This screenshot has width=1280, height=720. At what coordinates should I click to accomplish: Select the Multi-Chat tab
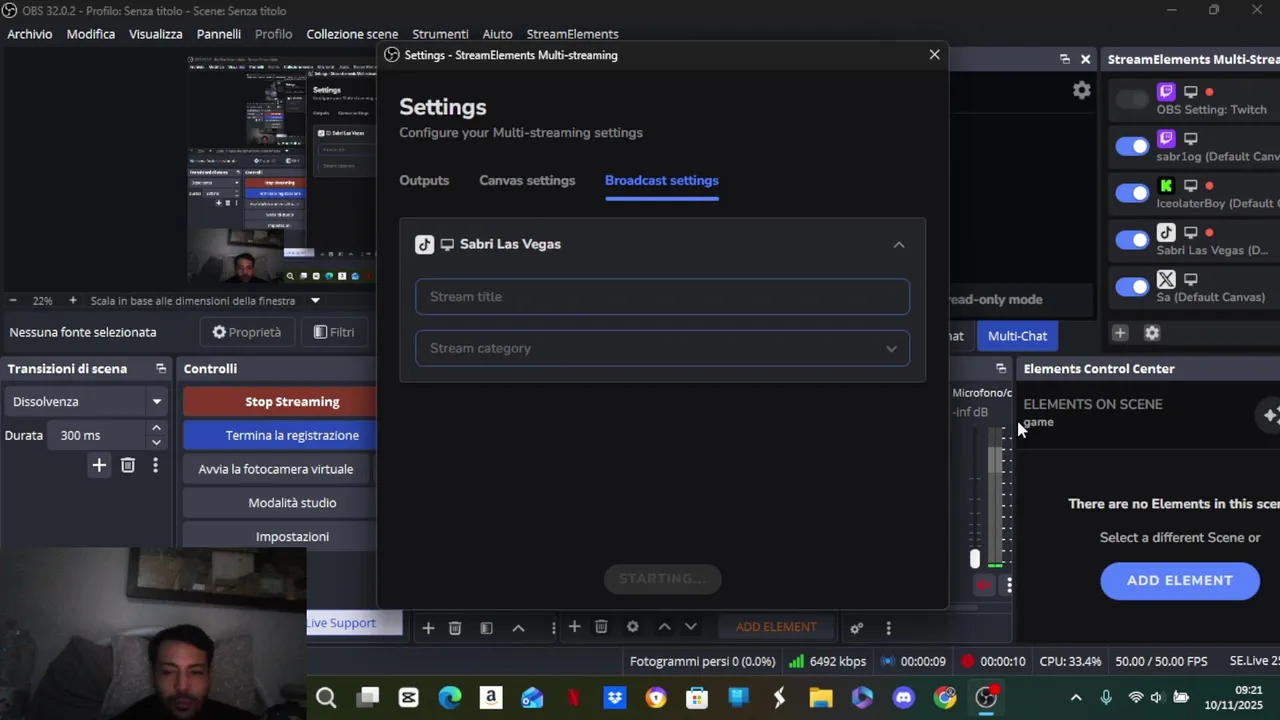click(1017, 336)
